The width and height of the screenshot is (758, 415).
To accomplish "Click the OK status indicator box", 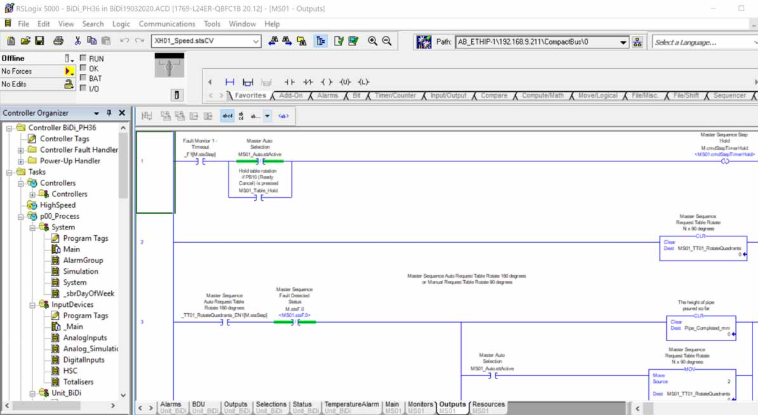I will [x=83, y=68].
